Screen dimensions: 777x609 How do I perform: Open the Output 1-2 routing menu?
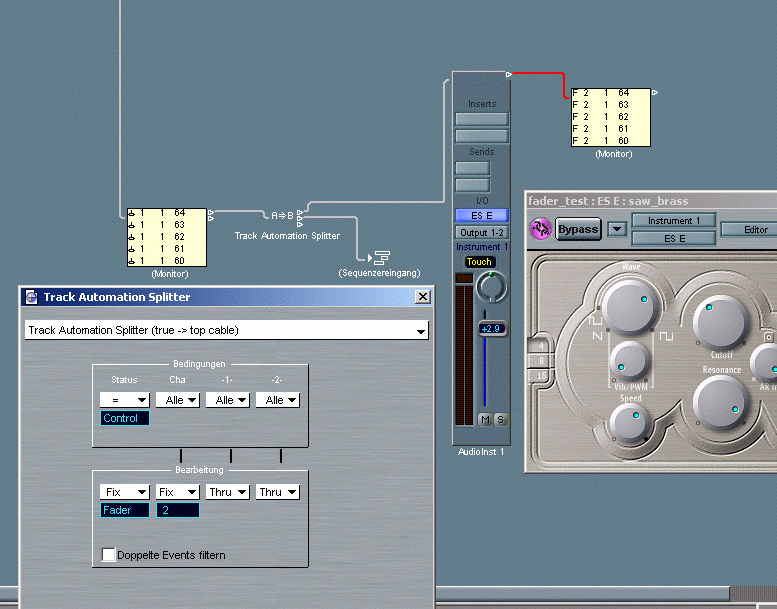point(482,232)
